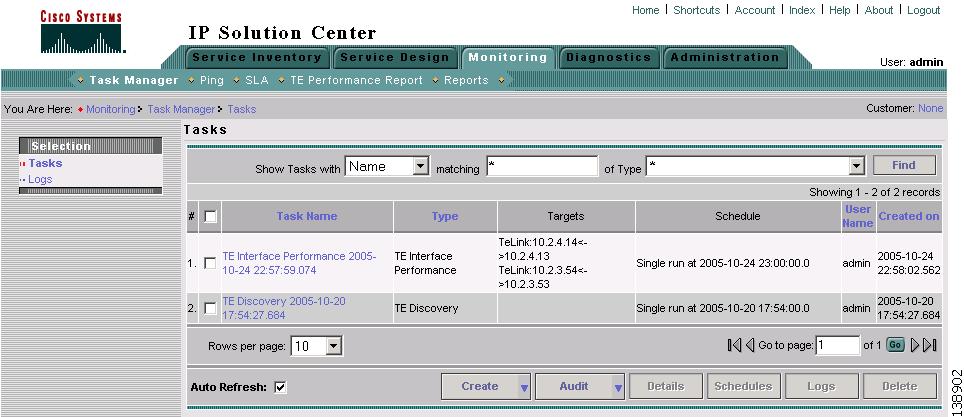Check the TE Discovery task row
Image resolution: width=964 pixels, height=417 pixels.
pyautogui.click(x=210, y=308)
